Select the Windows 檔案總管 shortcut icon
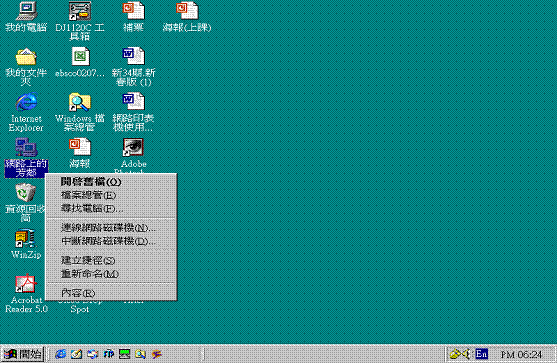The image size is (557, 363). 80,102
